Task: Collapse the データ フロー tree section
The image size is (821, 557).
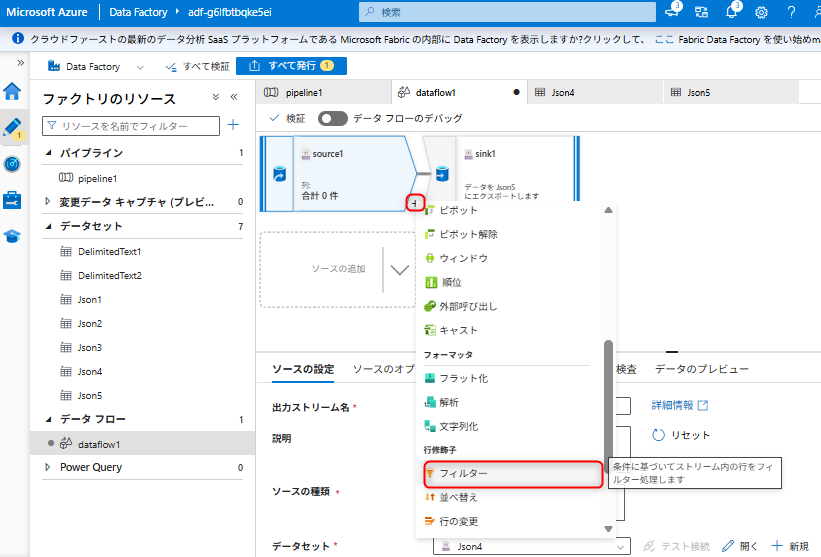Action: click(49, 419)
